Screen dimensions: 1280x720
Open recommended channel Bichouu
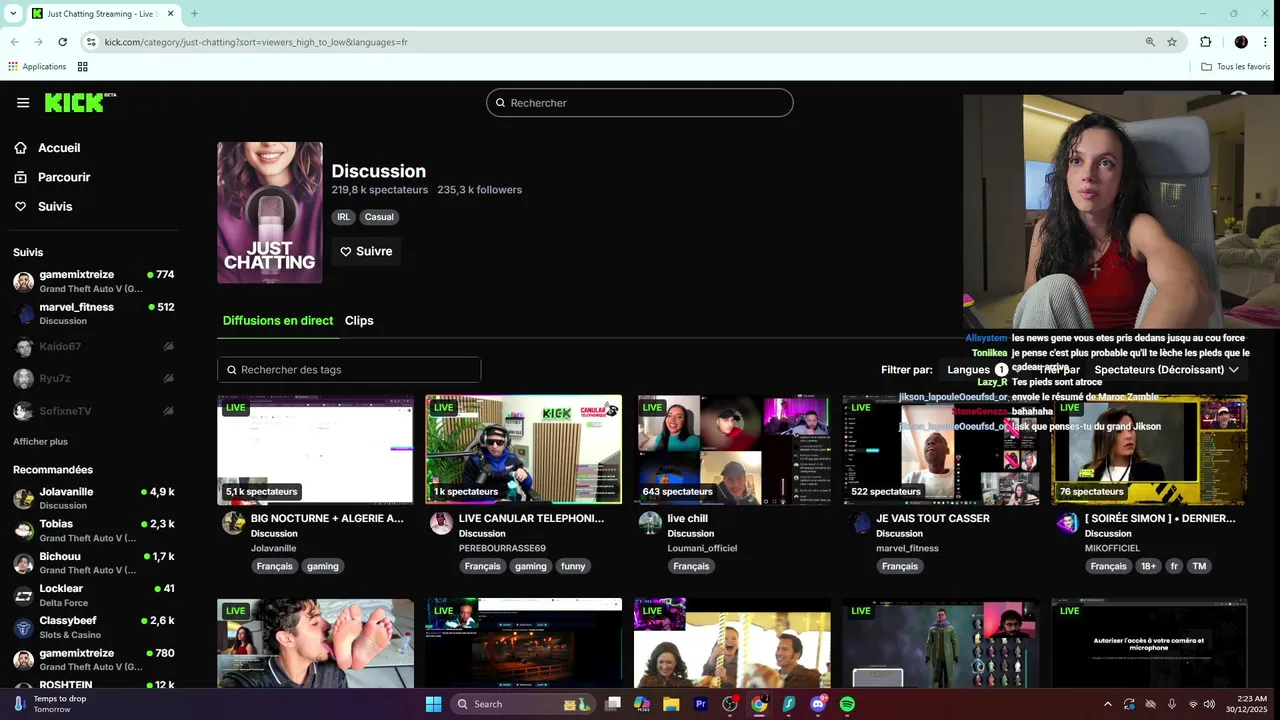[x=94, y=562]
